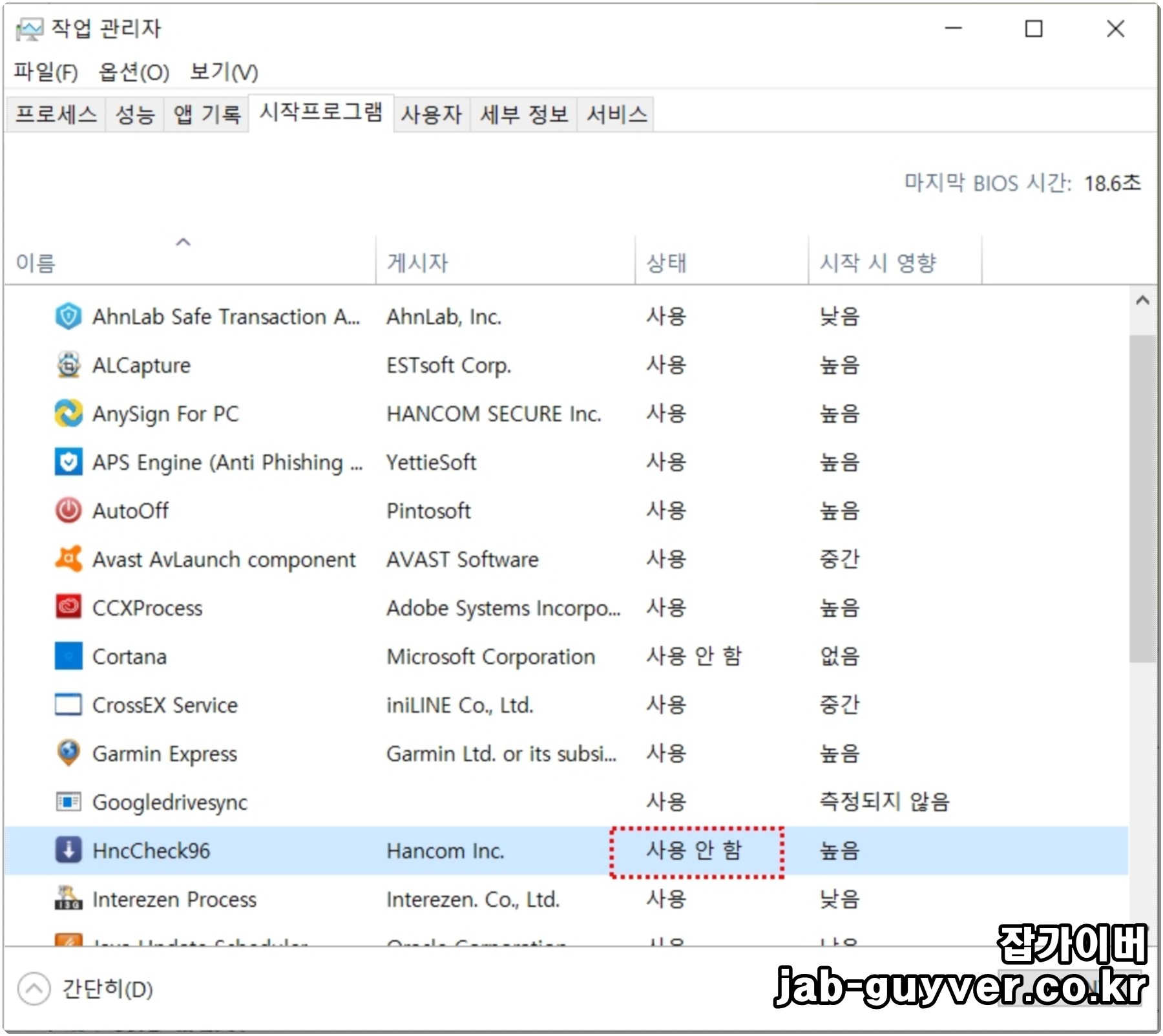The height and width of the screenshot is (1036, 1163).
Task: Click publisher HANCOM SECURE Inc.
Action: click(494, 414)
